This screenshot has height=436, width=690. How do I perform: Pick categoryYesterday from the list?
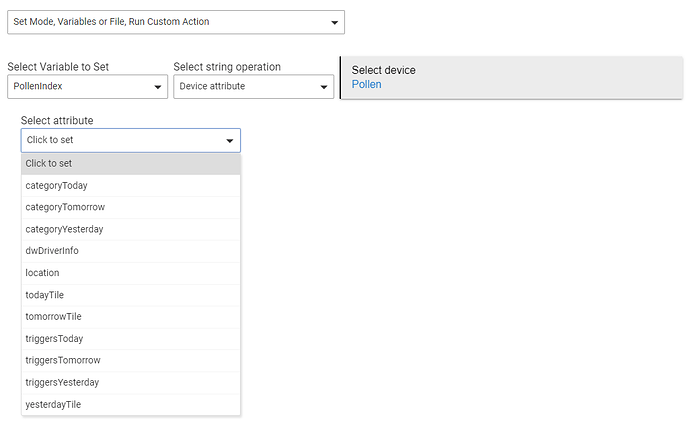pos(131,229)
